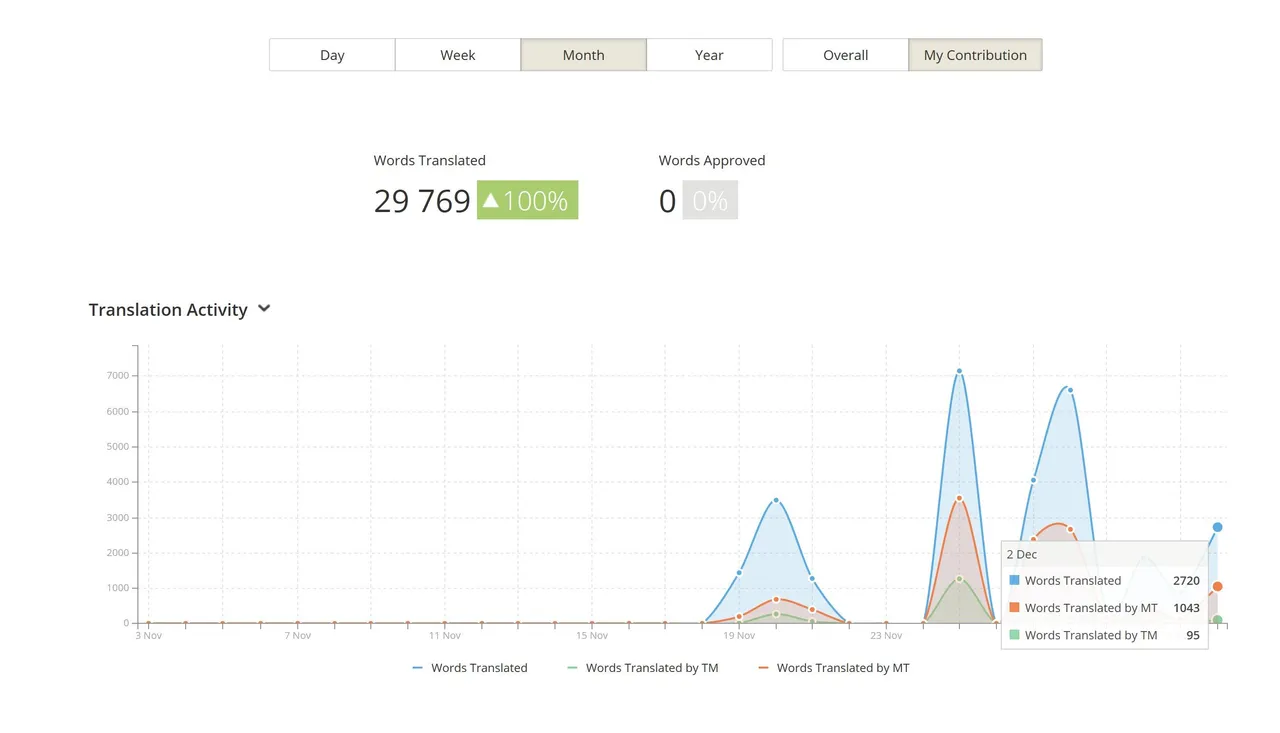Hide the Words Translated by MT series
Viewport: 1280px width, 733px height.
[833, 668]
